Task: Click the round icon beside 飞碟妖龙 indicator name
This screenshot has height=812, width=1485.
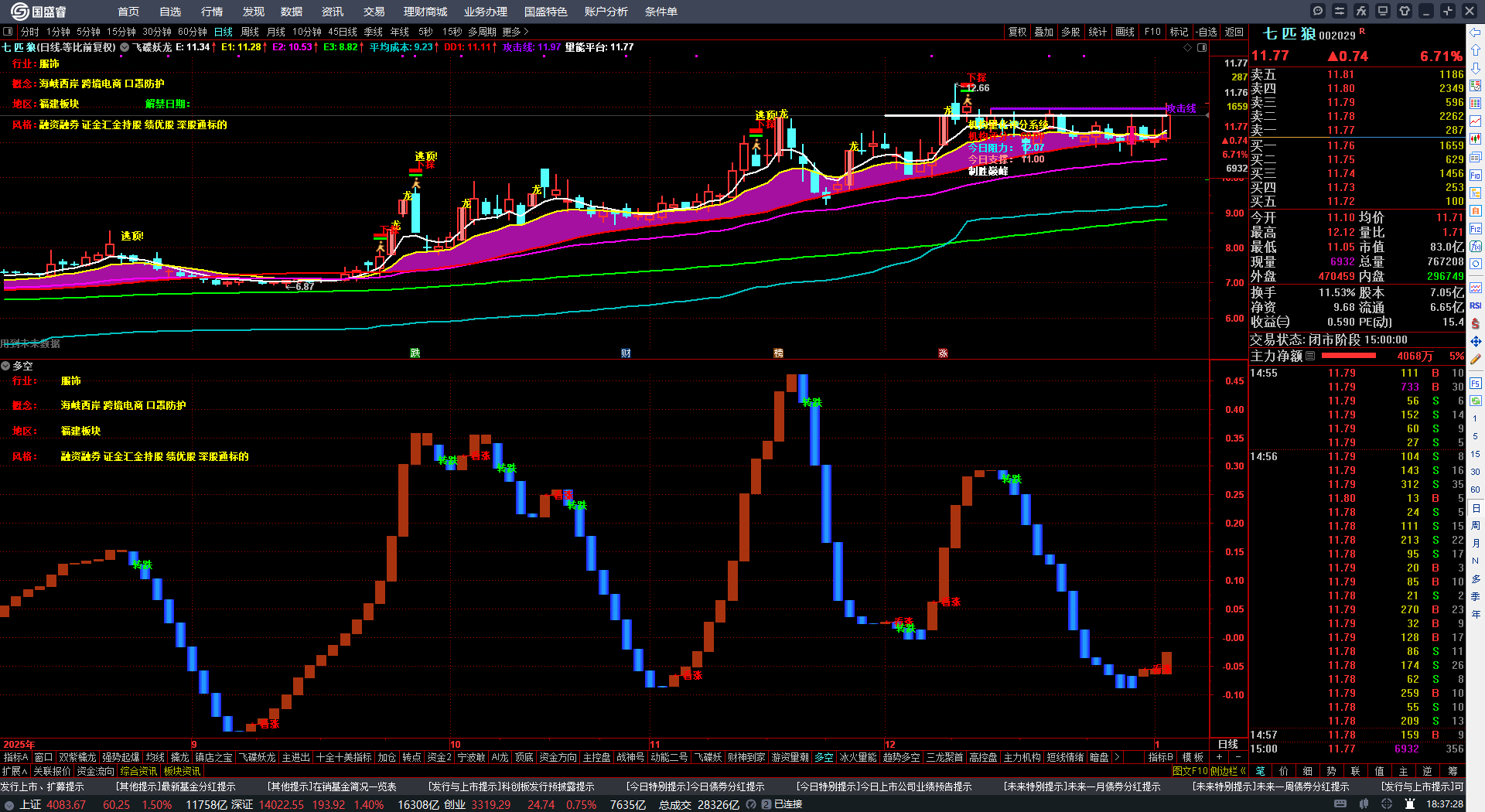Action: 125,48
